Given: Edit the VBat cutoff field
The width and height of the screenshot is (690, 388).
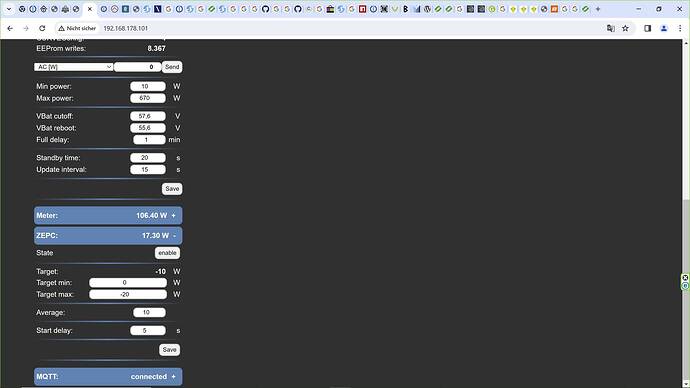Looking at the screenshot, I should (148, 116).
